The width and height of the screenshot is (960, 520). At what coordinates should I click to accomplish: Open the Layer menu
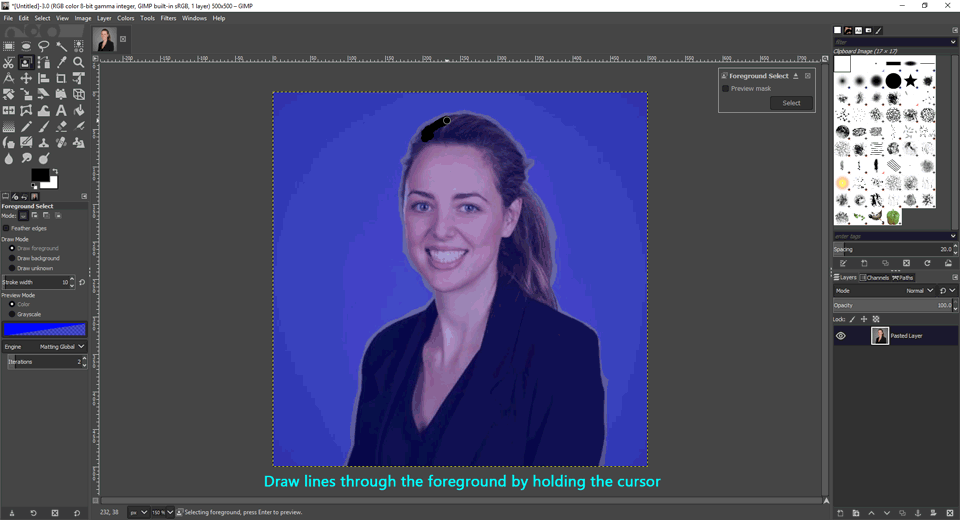[x=104, y=18]
